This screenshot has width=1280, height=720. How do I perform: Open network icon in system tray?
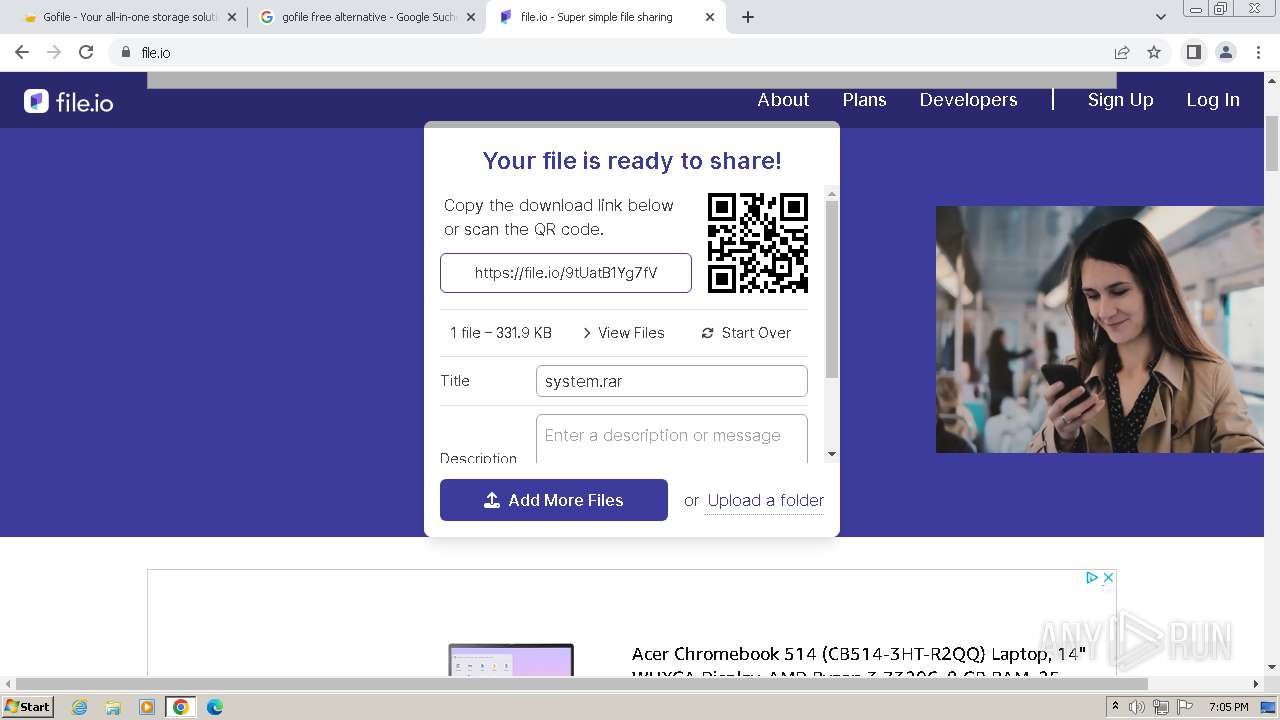point(1161,707)
